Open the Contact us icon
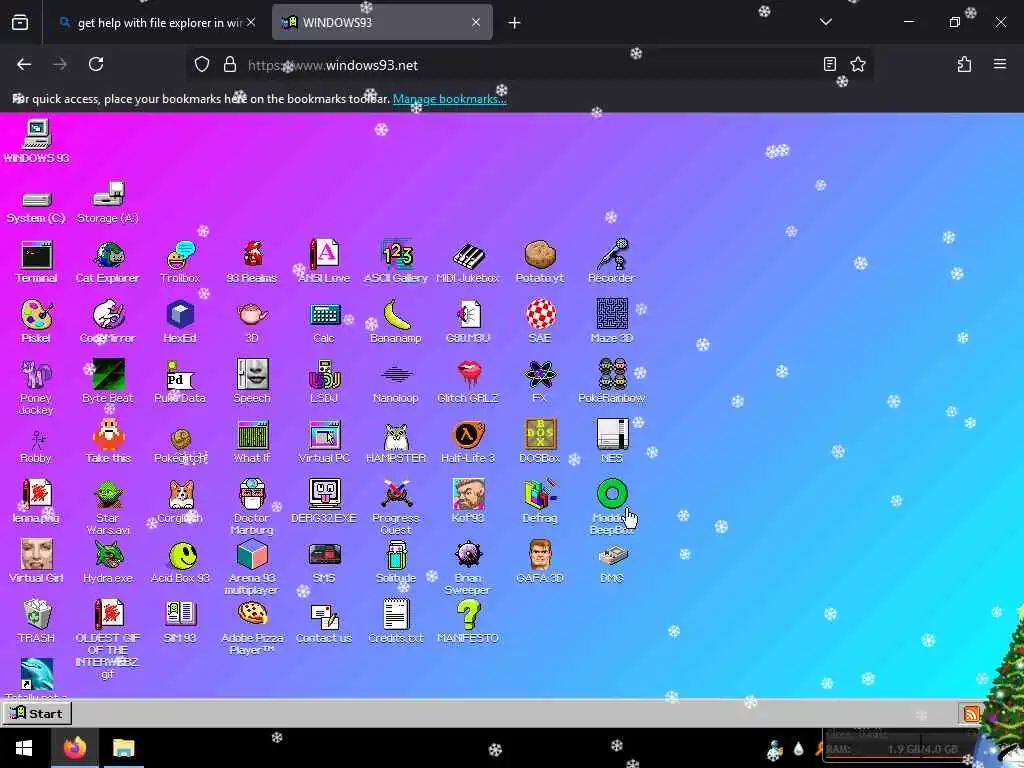Image resolution: width=1024 pixels, height=768 pixels. point(325,622)
